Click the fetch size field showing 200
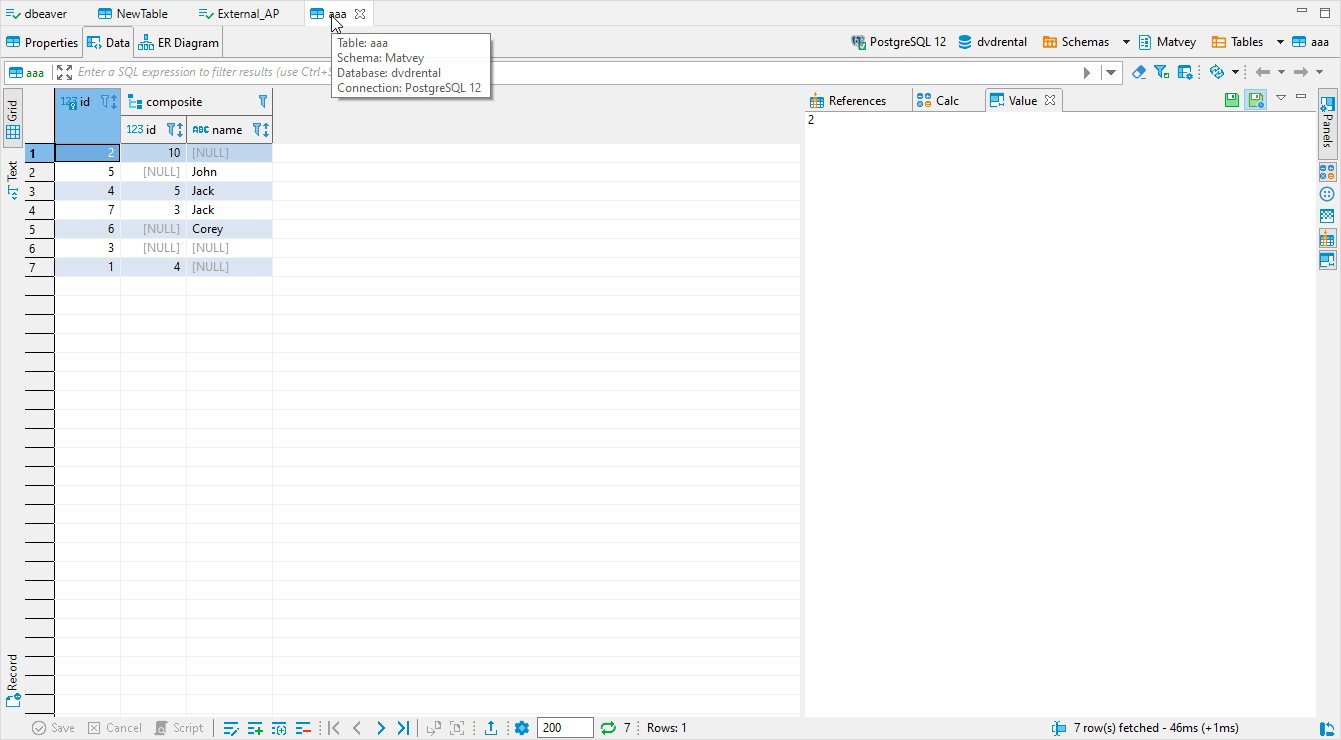 click(x=565, y=728)
